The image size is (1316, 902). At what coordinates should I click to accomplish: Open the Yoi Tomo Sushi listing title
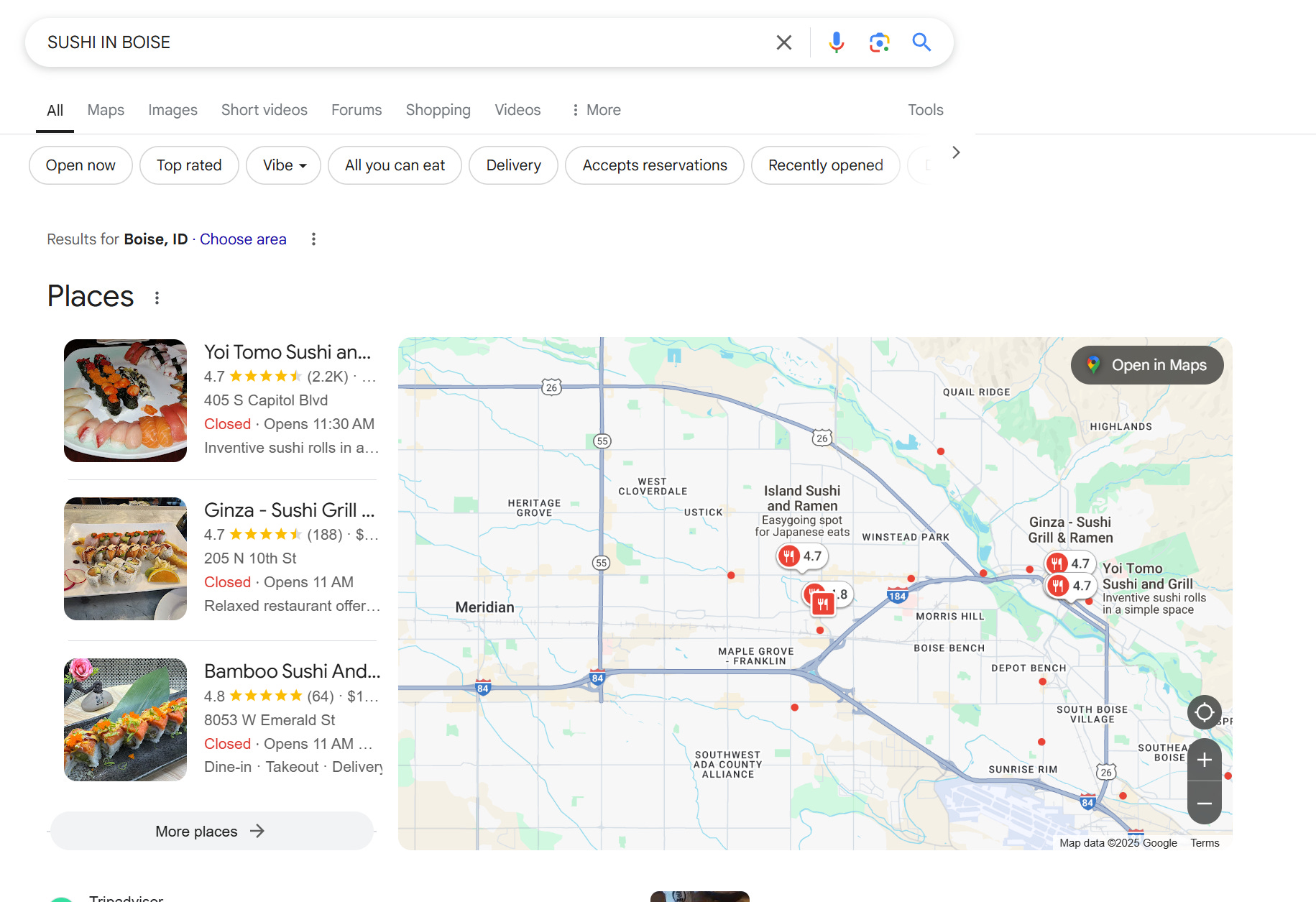coord(287,352)
